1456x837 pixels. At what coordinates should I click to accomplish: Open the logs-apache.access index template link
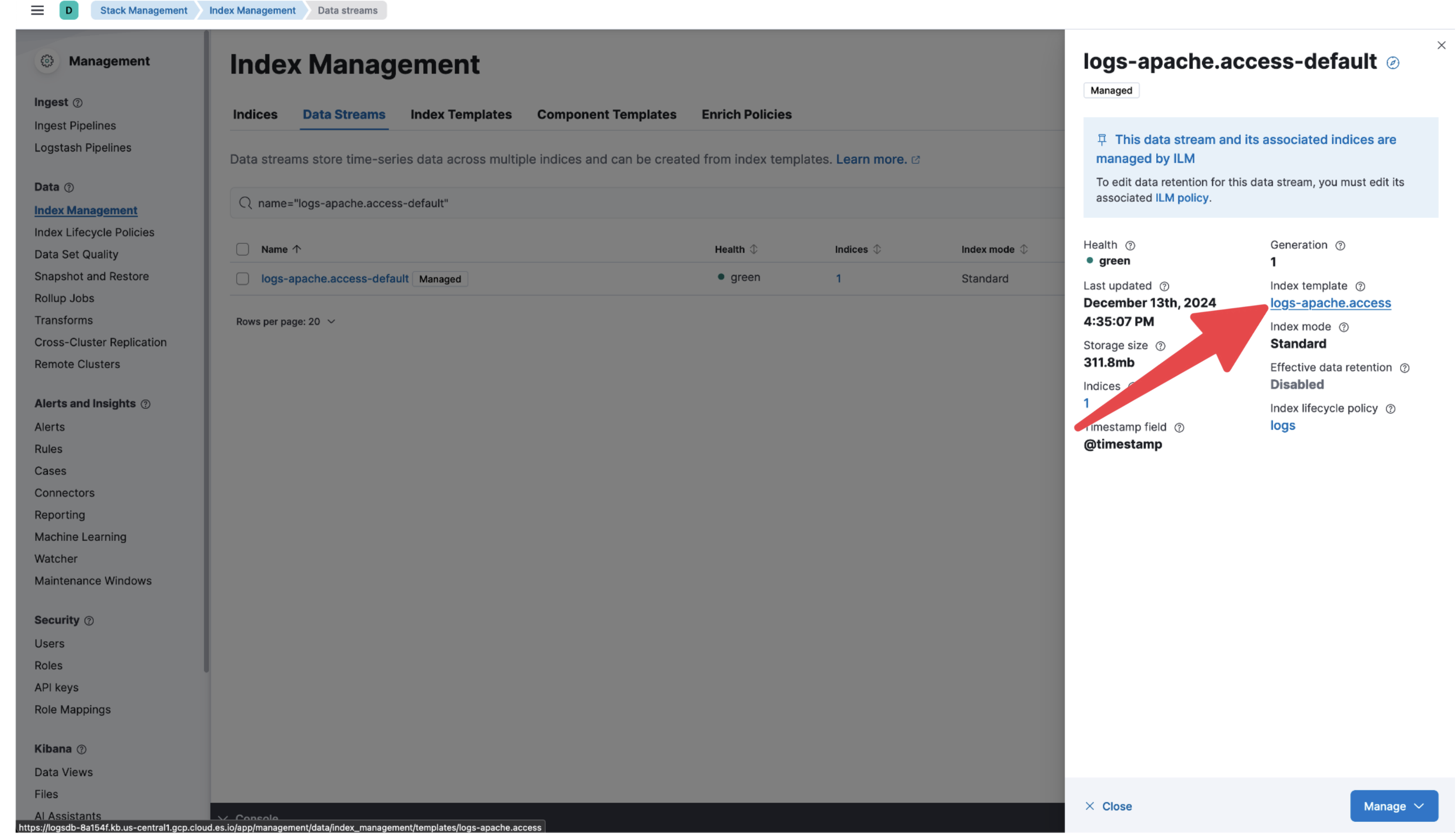(1331, 303)
